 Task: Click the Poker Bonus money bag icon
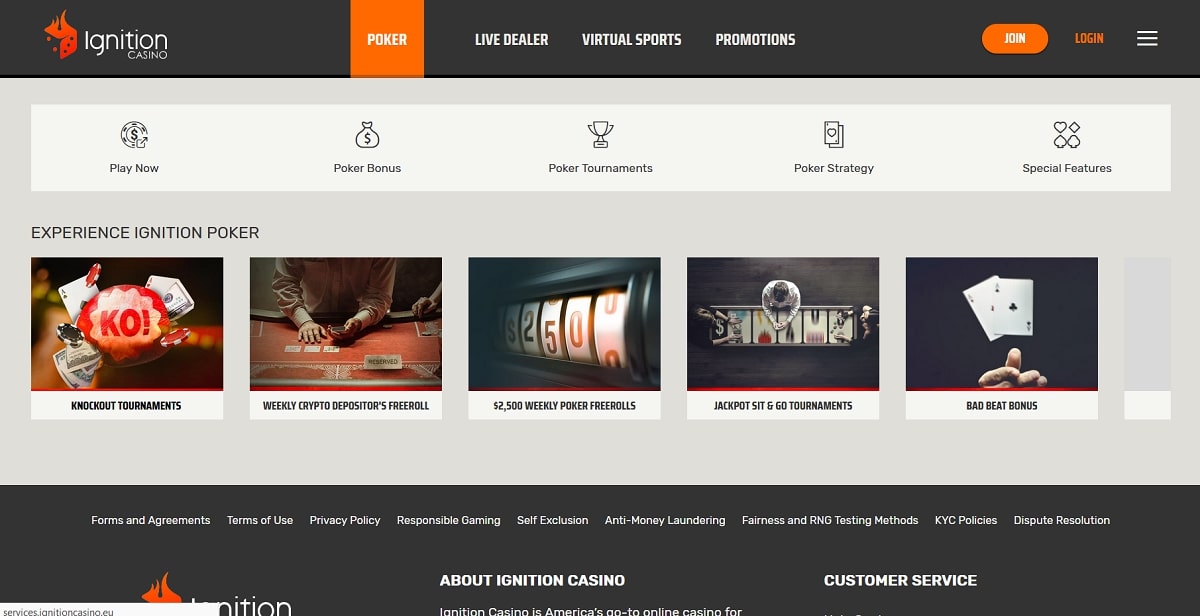[x=367, y=134]
